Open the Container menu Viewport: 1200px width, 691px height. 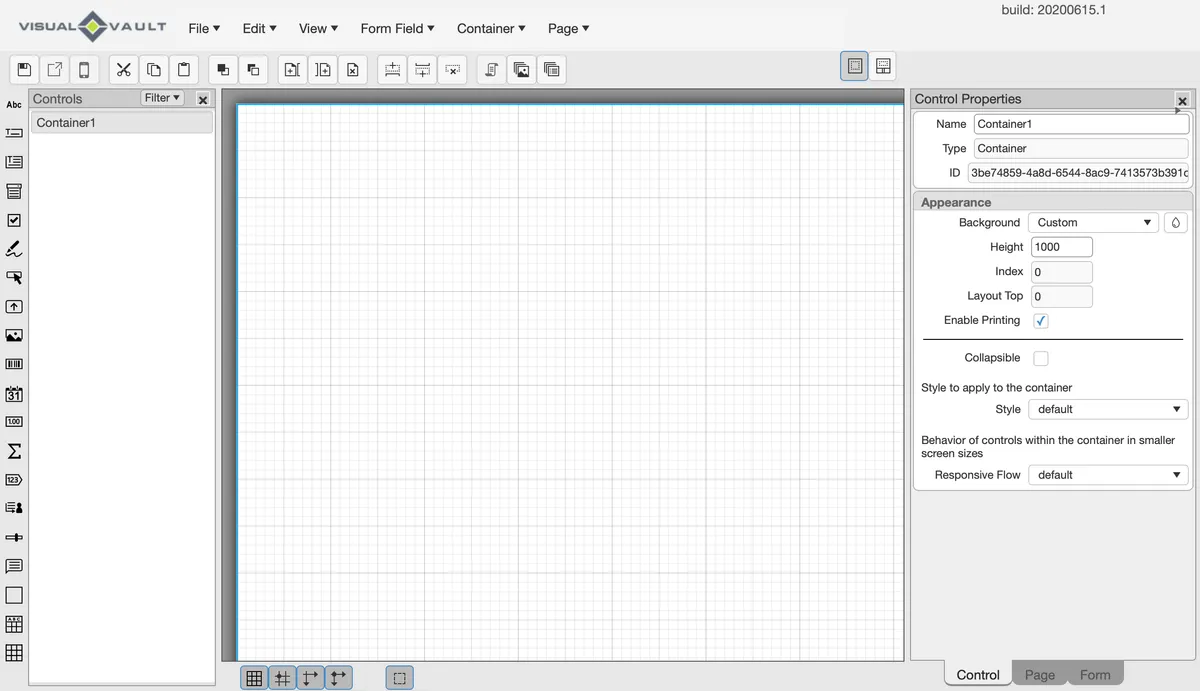[490, 28]
